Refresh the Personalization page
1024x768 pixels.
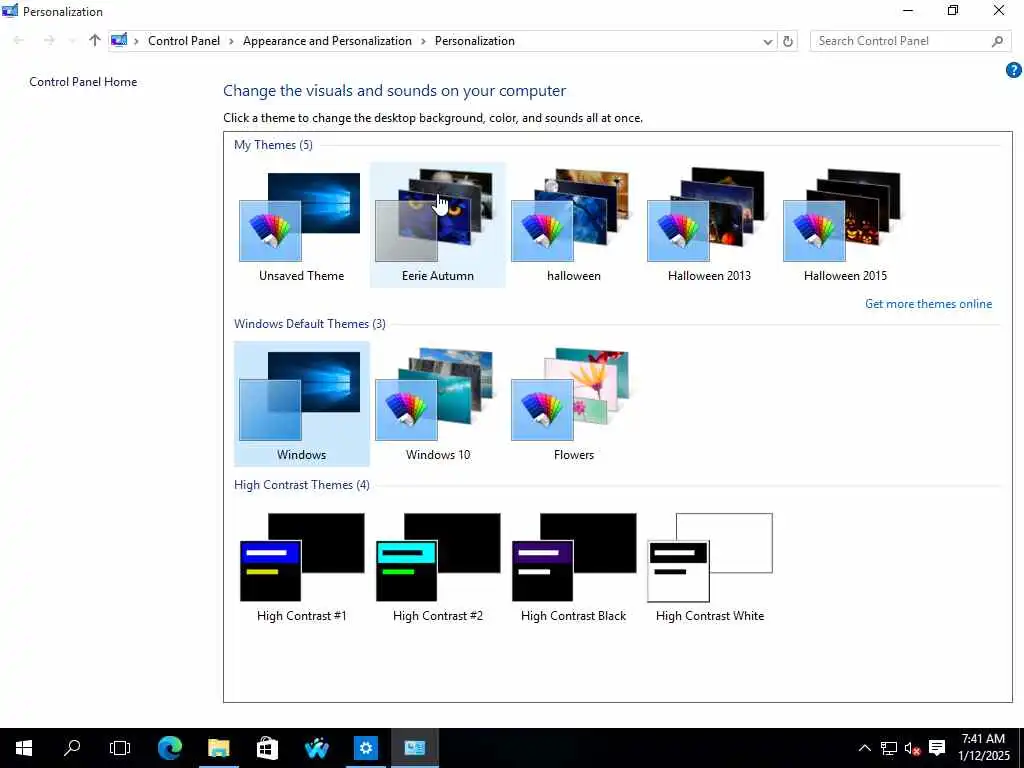pyautogui.click(x=788, y=41)
